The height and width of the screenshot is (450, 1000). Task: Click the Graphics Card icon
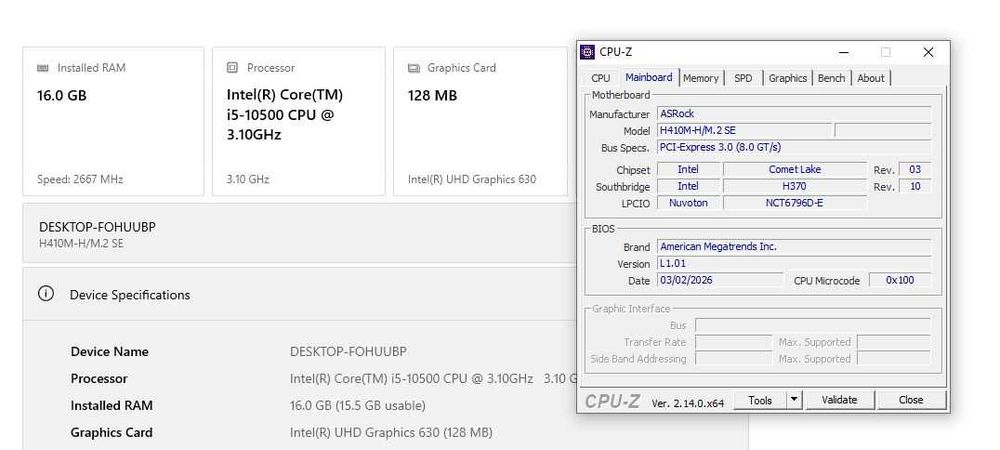coord(413,68)
